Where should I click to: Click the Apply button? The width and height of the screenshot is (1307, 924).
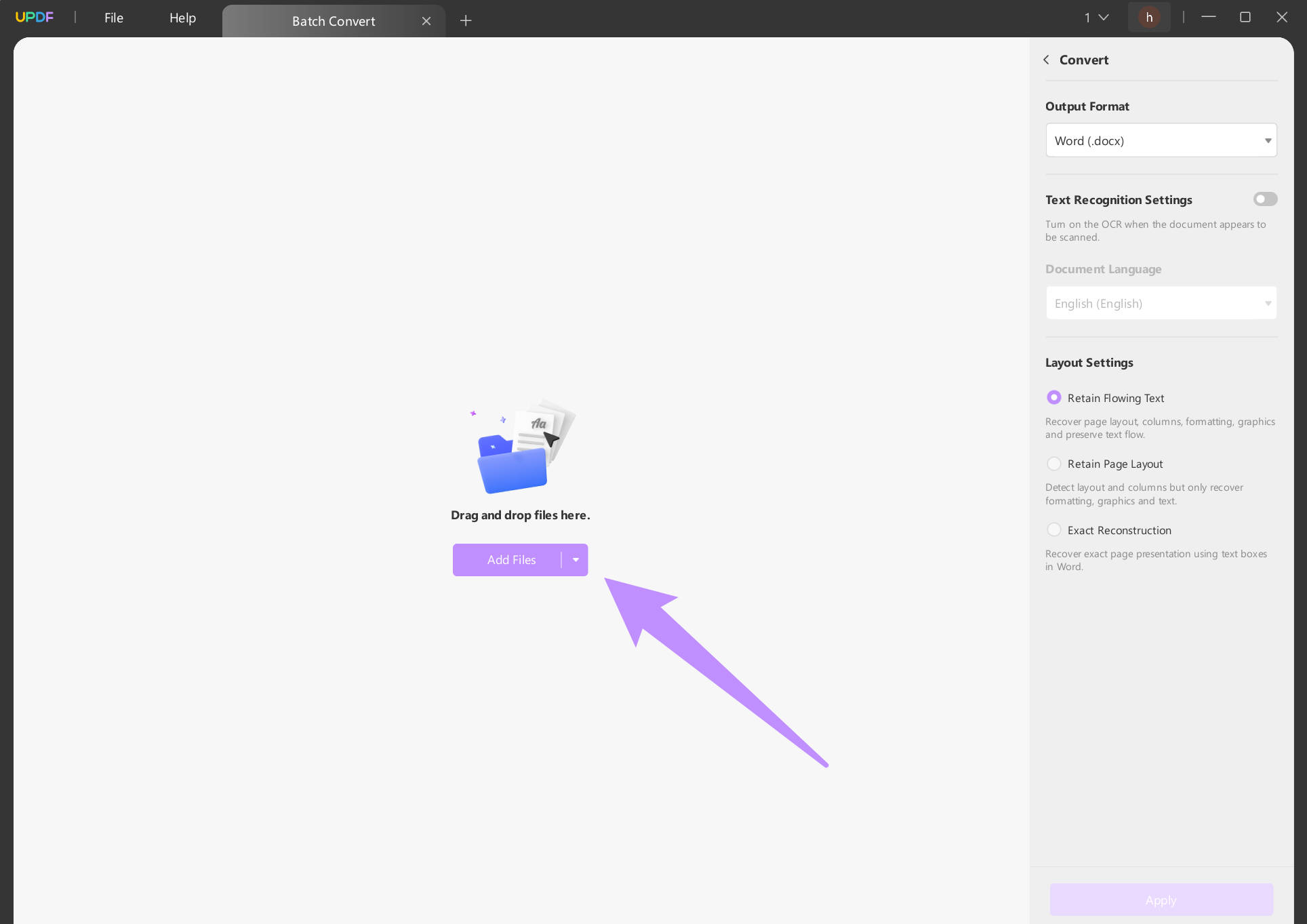(x=1161, y=900)
